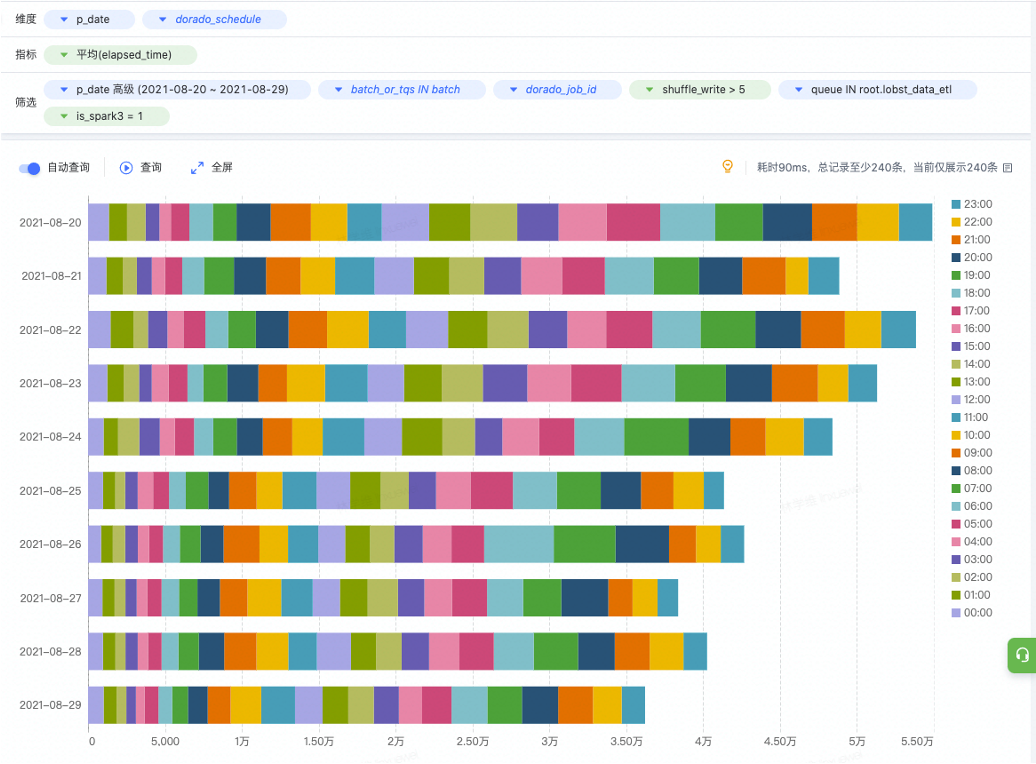
Task: Click the shuffle_write > 5 filter pill
Action: coord(700,90)
